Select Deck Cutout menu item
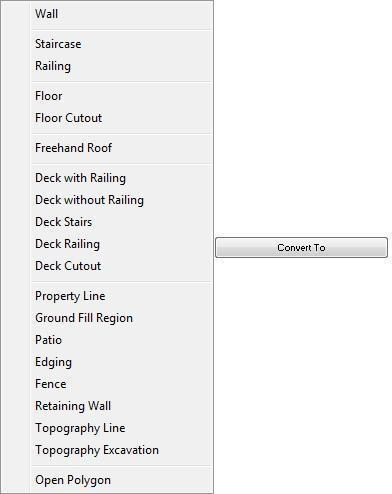Image resolution: width=392 pixels, height=494 pixels. [122, 266]
